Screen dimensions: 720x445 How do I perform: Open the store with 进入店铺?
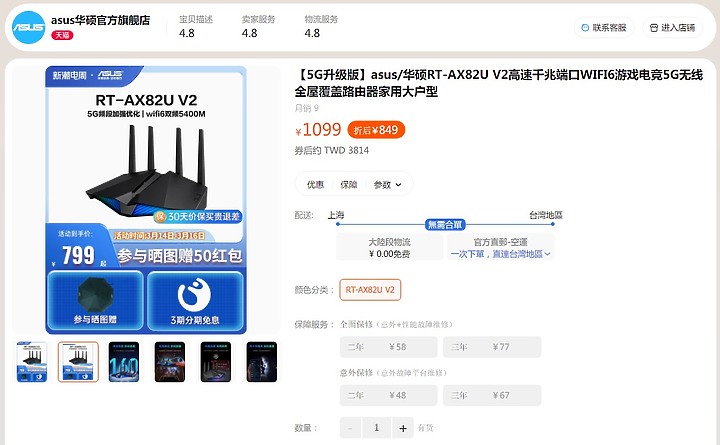point(672,28)
